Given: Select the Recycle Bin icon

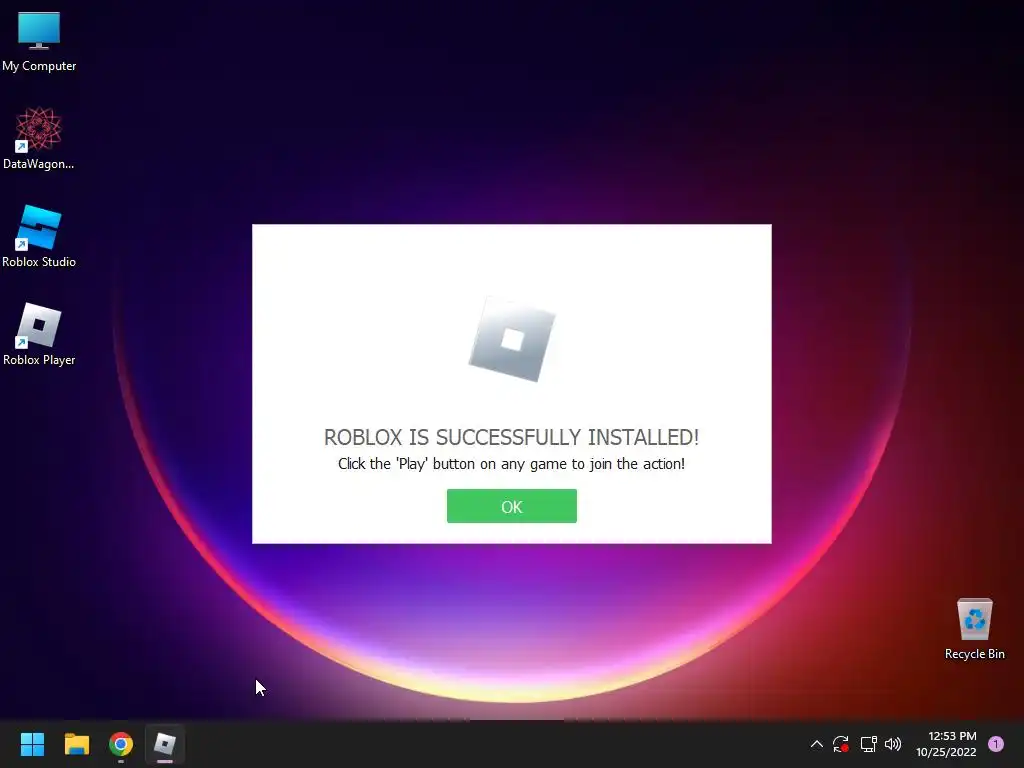Looking at the screenshot, I should pos(974,629).
